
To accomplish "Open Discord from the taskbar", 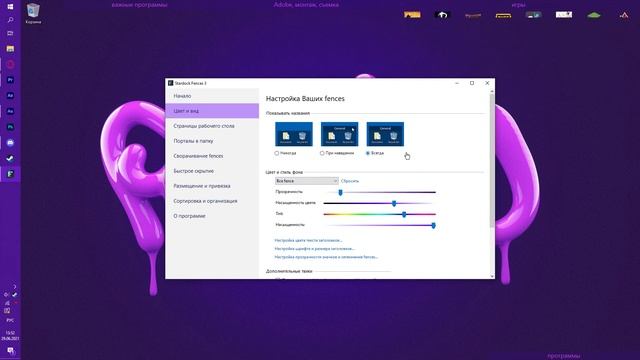I will click(10, 143).
